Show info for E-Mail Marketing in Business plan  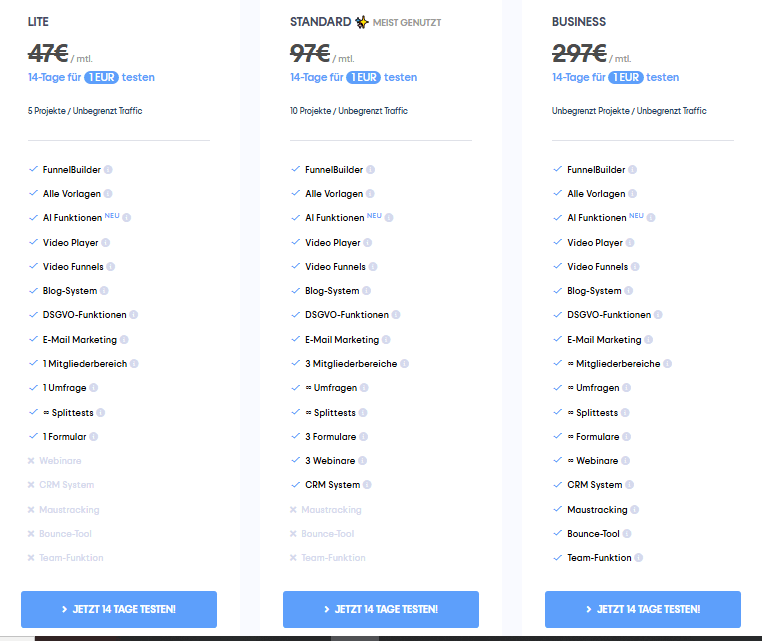(649, 340)
